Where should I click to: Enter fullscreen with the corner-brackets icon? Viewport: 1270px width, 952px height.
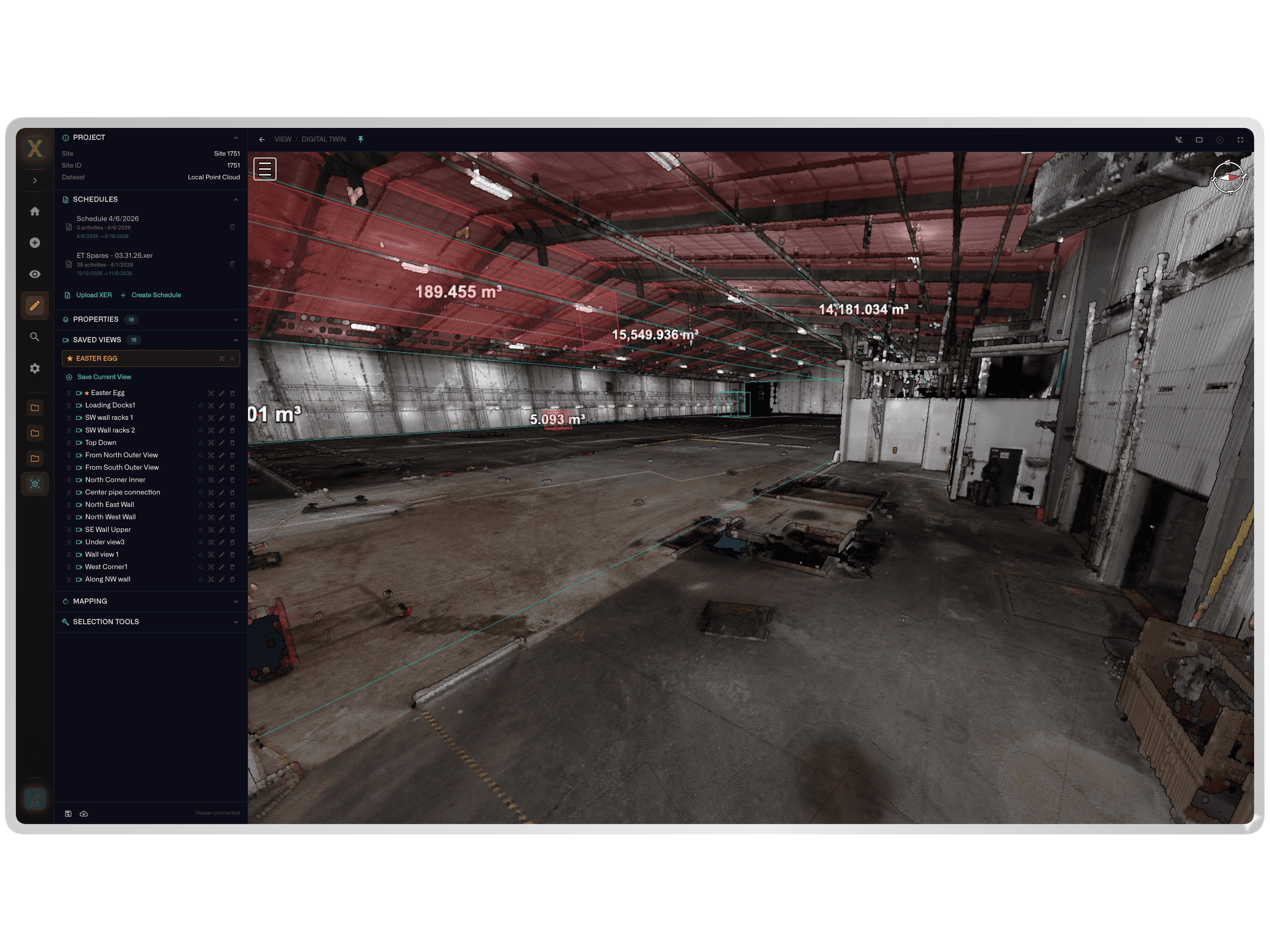pyautogui.click(x=1240, y=139)
